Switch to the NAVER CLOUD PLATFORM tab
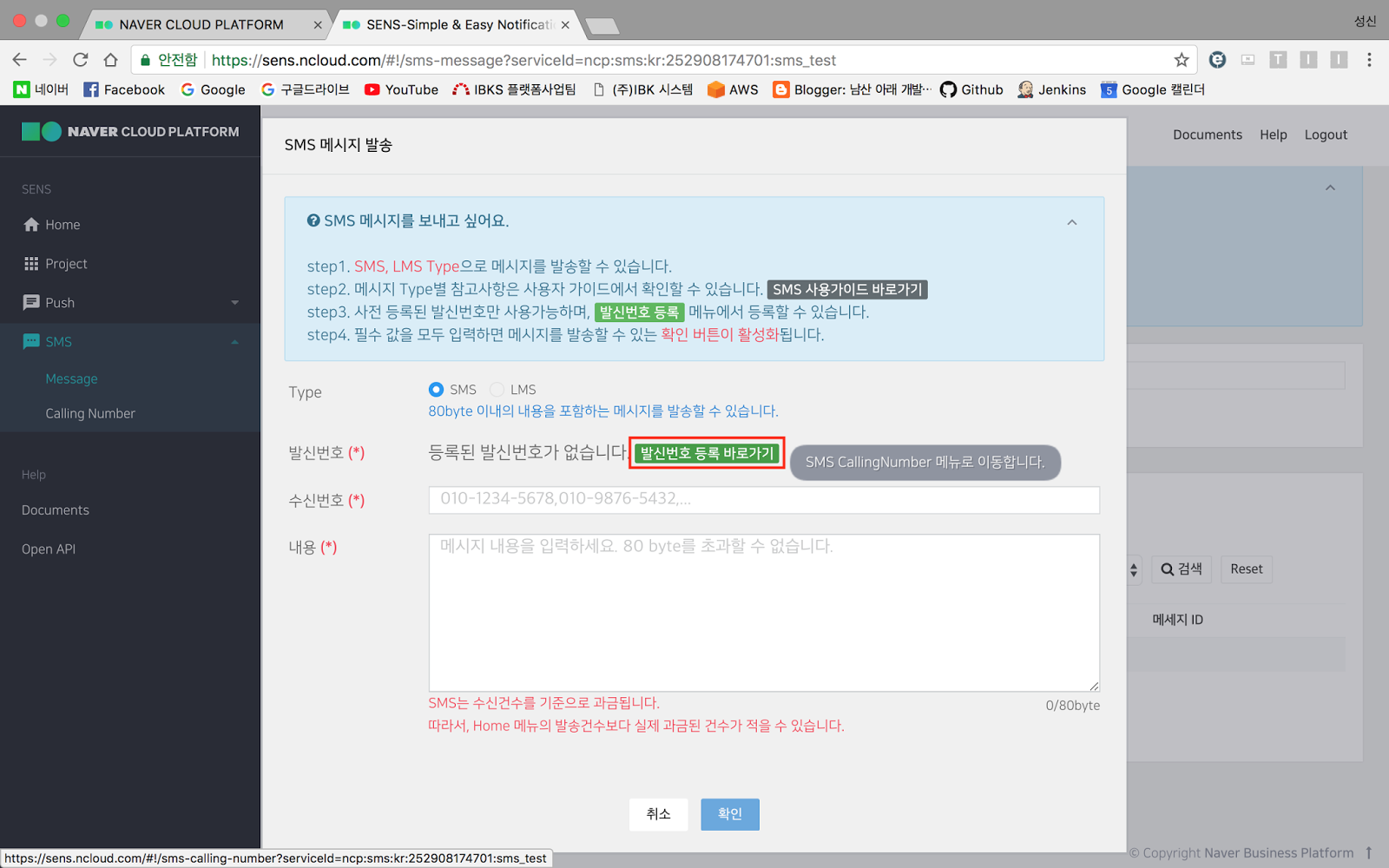Viewport: 1389px width, 868px height. 201,24
